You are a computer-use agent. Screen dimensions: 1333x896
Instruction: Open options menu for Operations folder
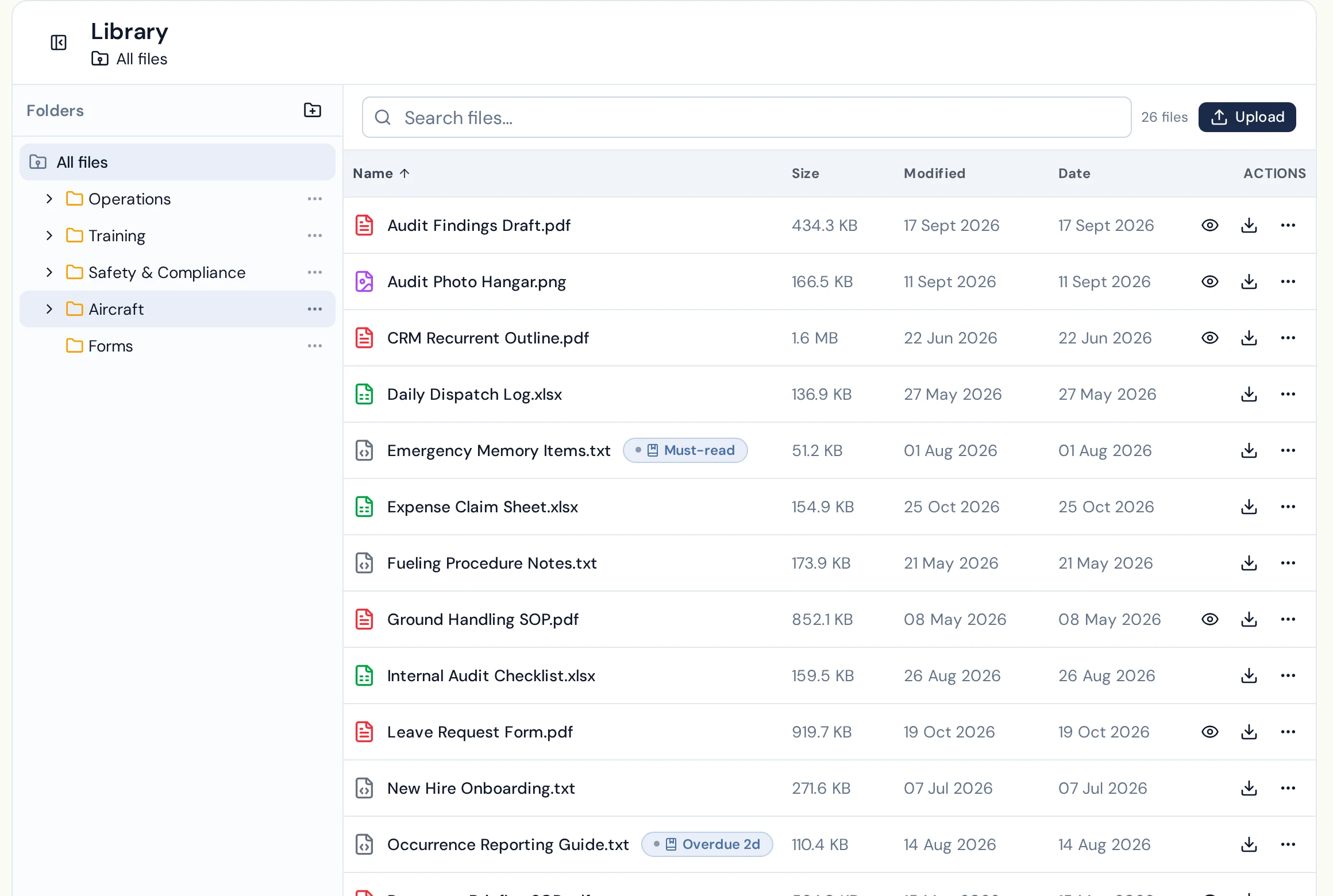[x=315, y=199]
